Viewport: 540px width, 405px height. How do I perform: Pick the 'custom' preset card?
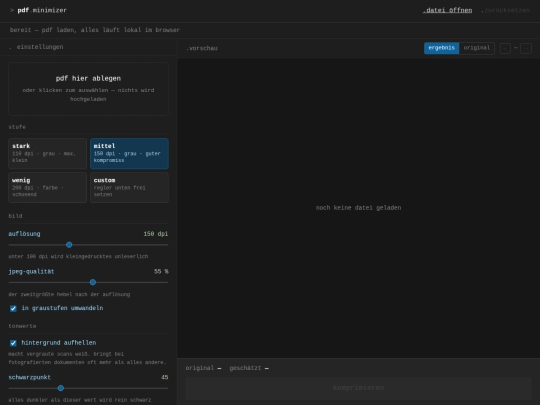129,187
